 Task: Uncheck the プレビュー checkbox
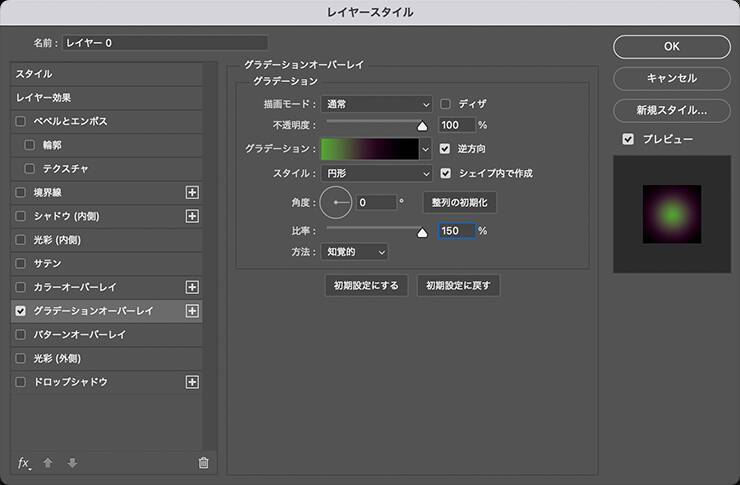coord(628,139)
